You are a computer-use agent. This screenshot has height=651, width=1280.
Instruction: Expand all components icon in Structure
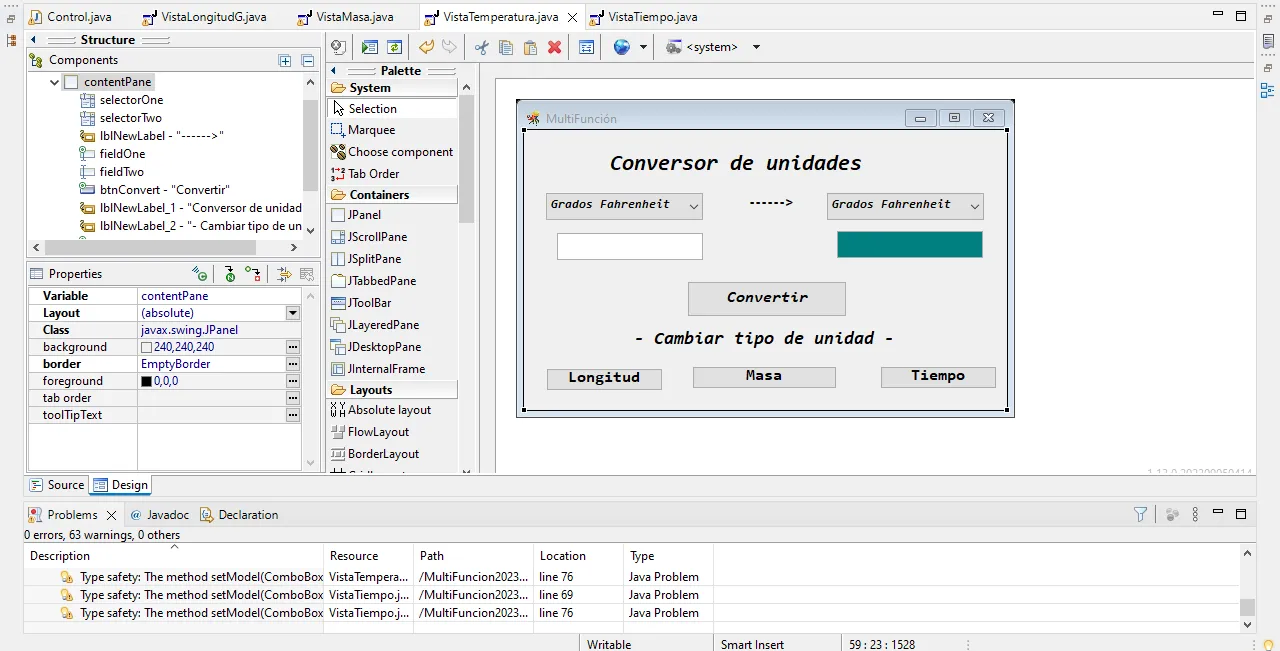(x=285, y=60)
